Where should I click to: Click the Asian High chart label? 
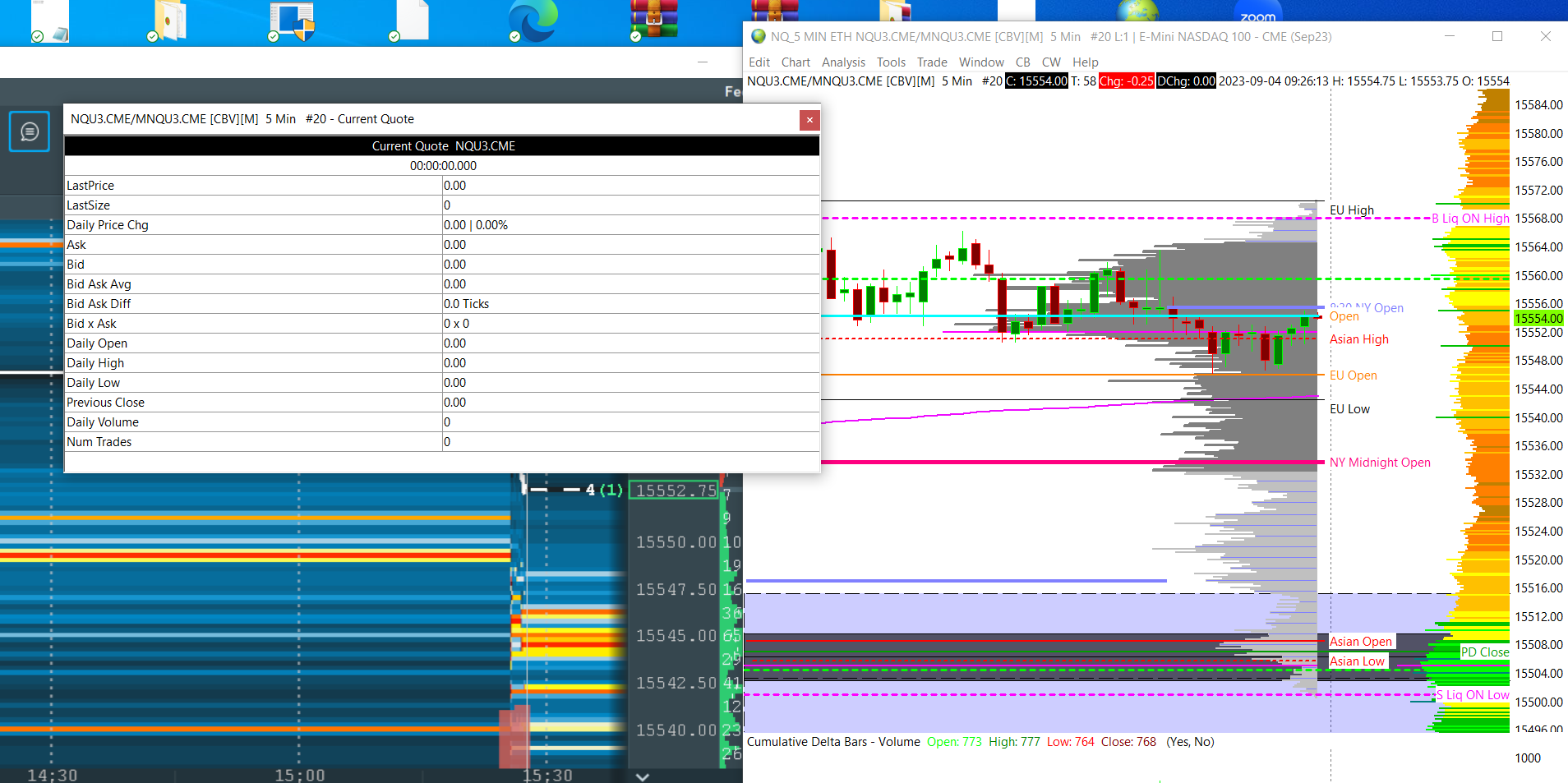click(x=1359, y=339)
